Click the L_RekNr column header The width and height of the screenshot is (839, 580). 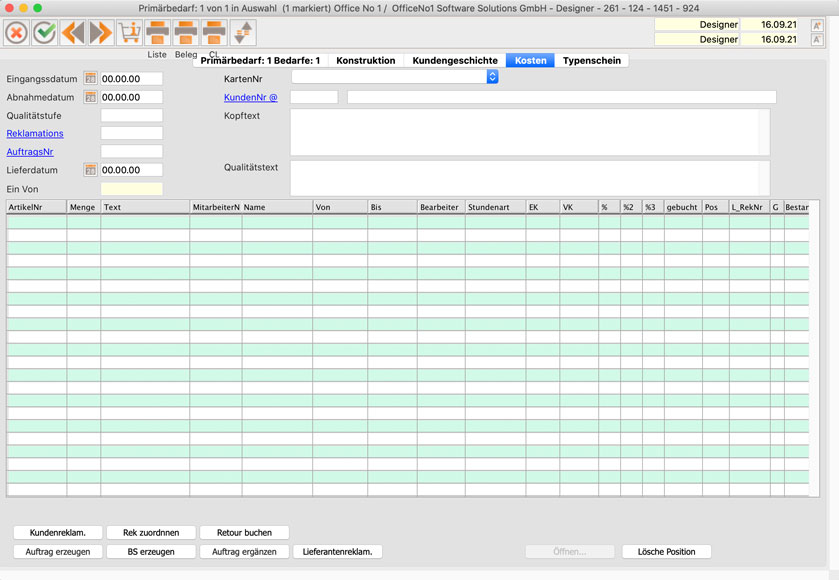750,207
